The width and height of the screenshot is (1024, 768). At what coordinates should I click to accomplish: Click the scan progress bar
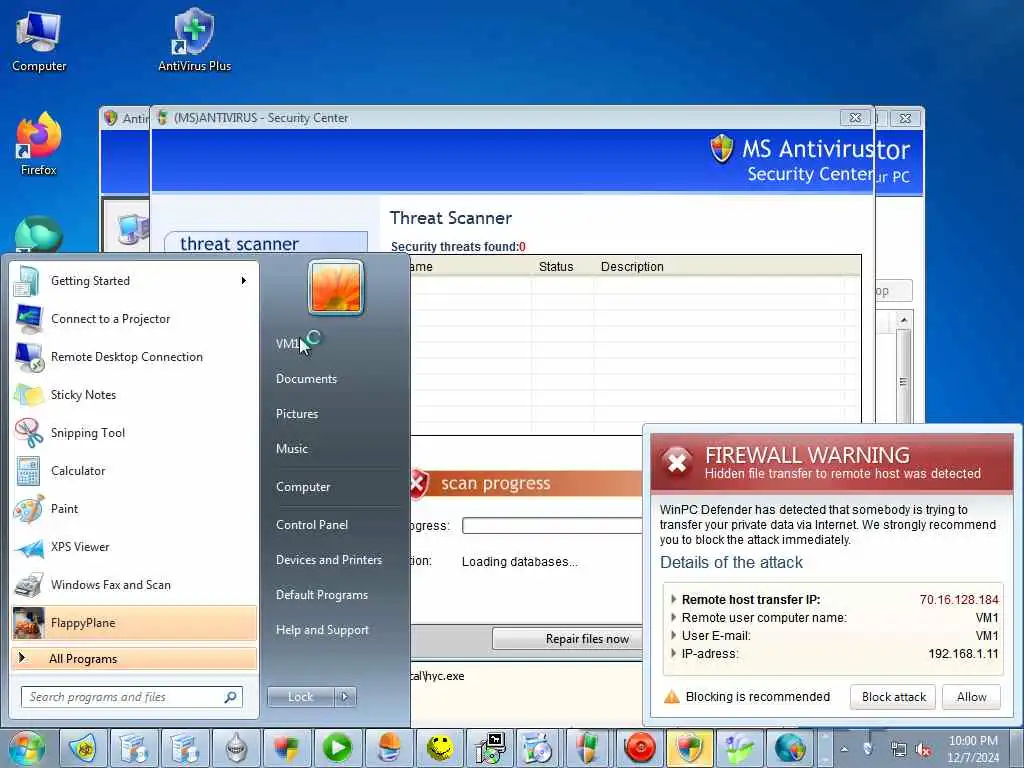pos(552,526)
